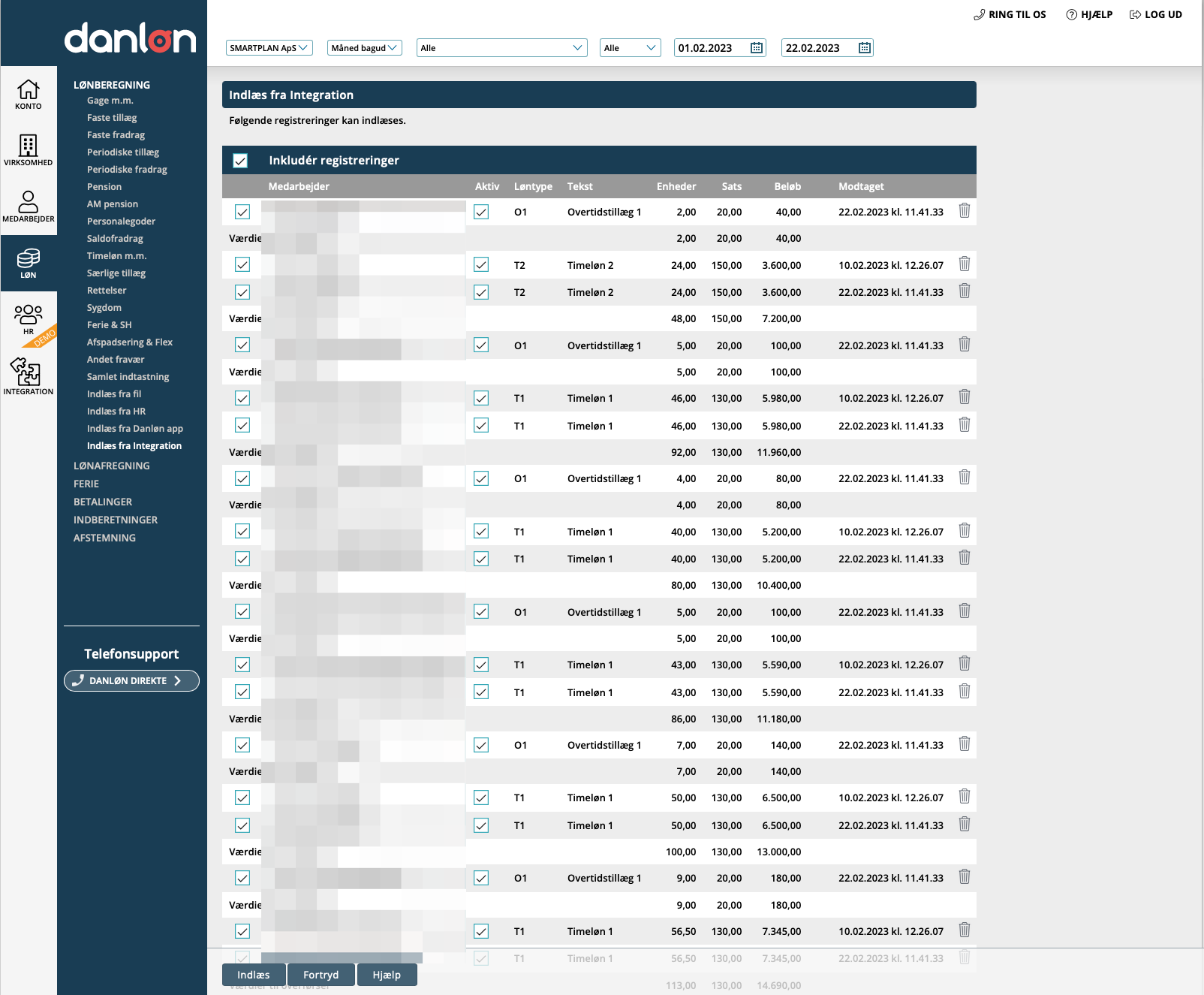Image resolution: width=1204 pixels, height=995 pixels.
Task: Click the Indlæs button
Action: coord(254,975)
